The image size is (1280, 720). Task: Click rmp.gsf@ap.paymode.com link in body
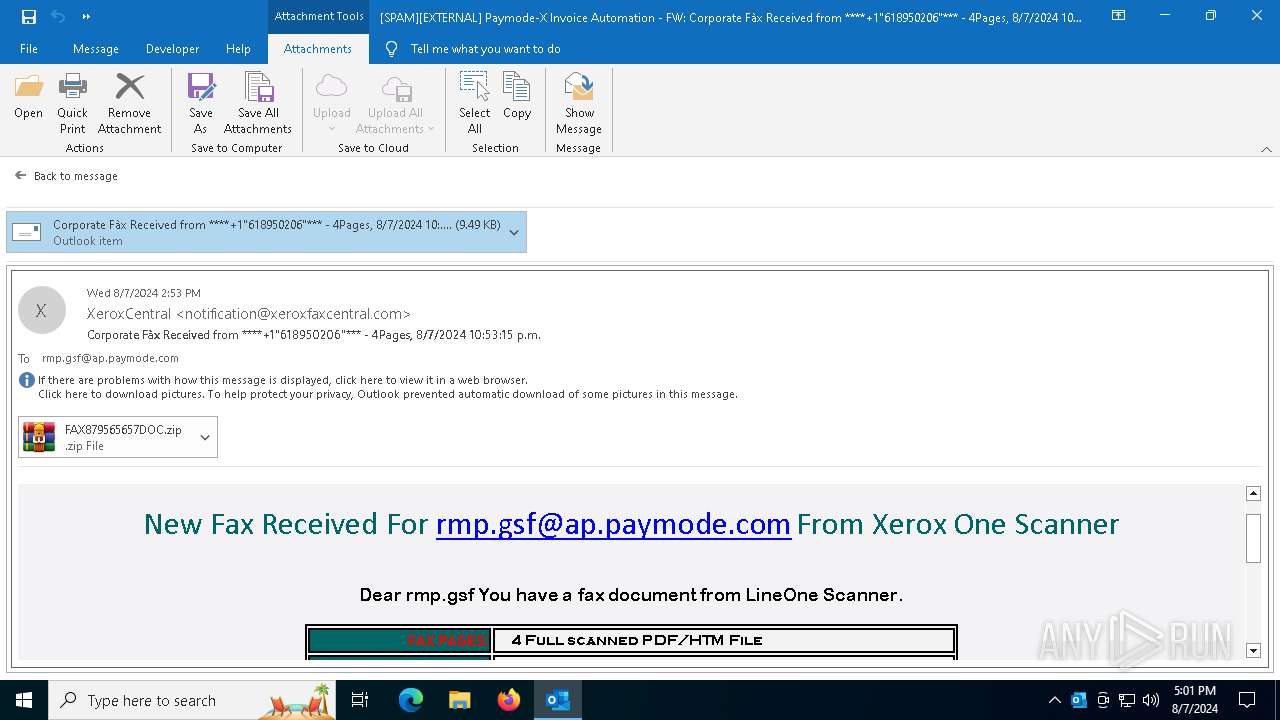[613, 524]
